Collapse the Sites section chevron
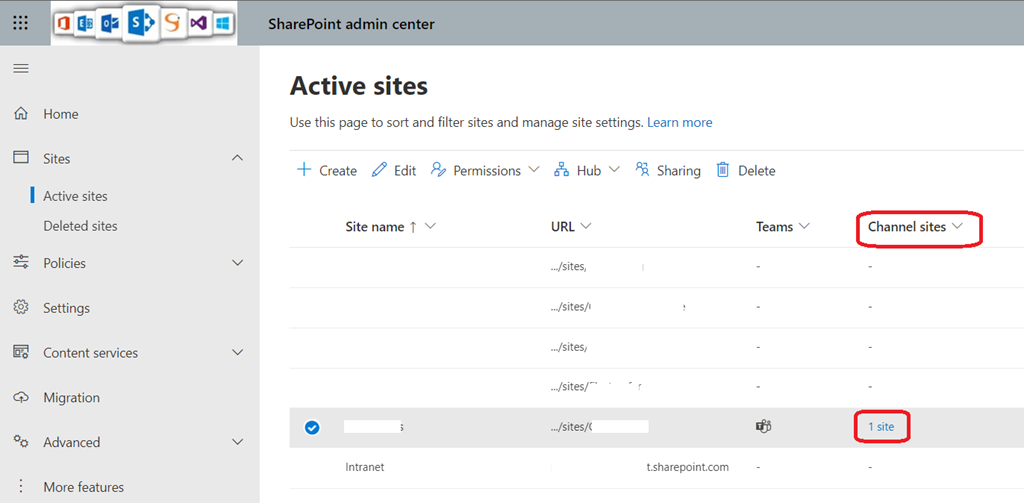The image size is (1024, 503). point(237,158)
